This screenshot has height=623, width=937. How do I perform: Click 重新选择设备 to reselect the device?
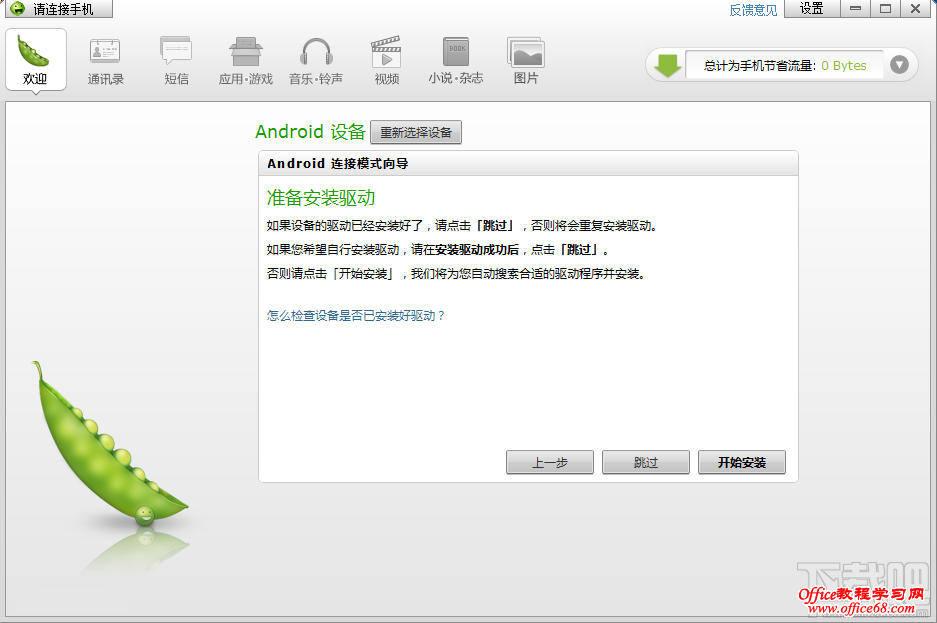pos(416,131)
